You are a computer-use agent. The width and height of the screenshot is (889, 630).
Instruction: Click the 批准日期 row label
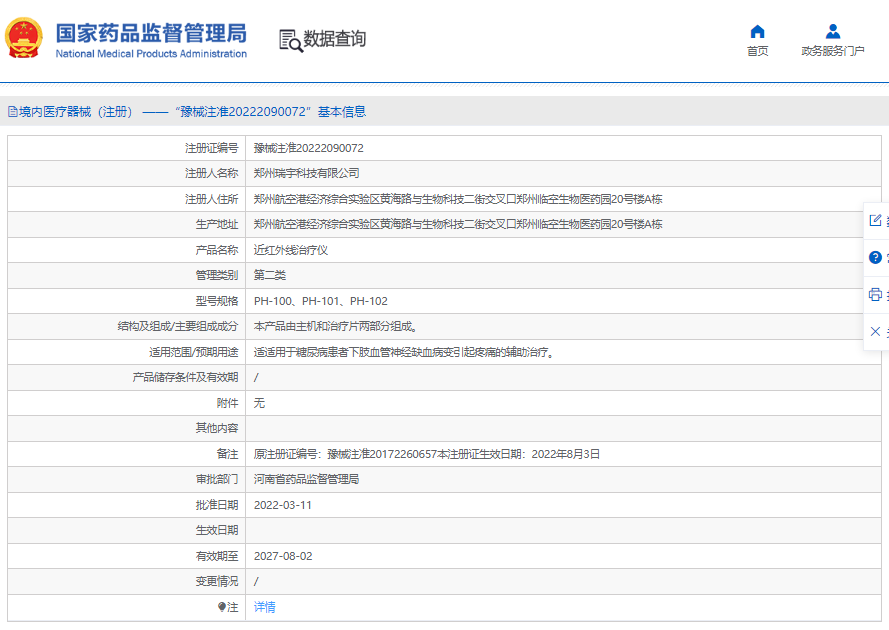tap(217, 505)
